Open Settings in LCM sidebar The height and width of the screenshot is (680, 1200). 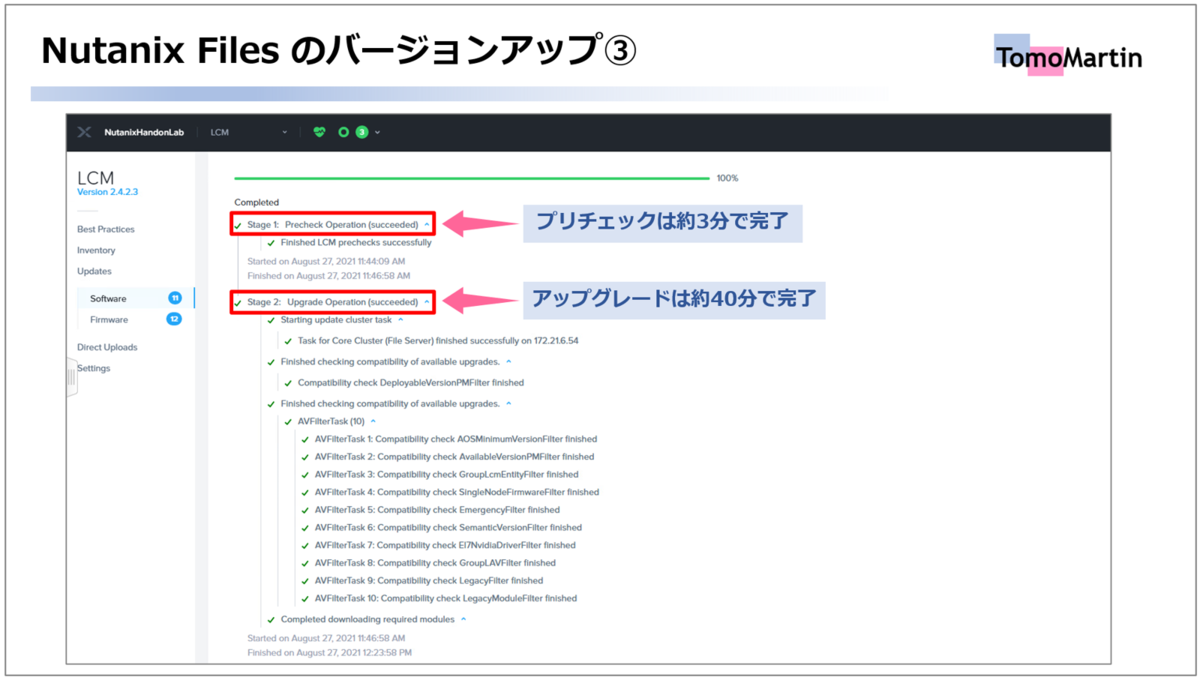(x=94, y=368)
